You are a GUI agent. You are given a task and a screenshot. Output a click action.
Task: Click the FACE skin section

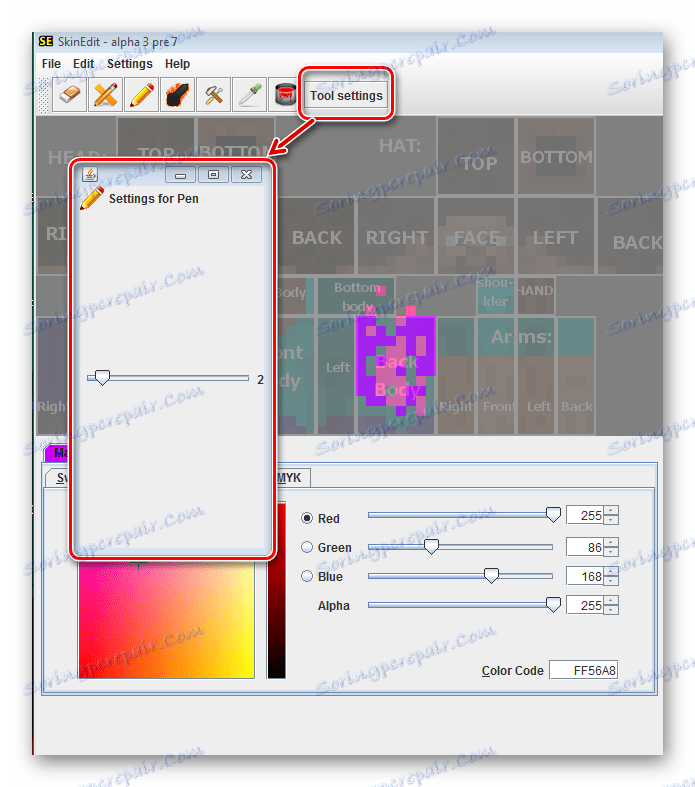[476, 236]
